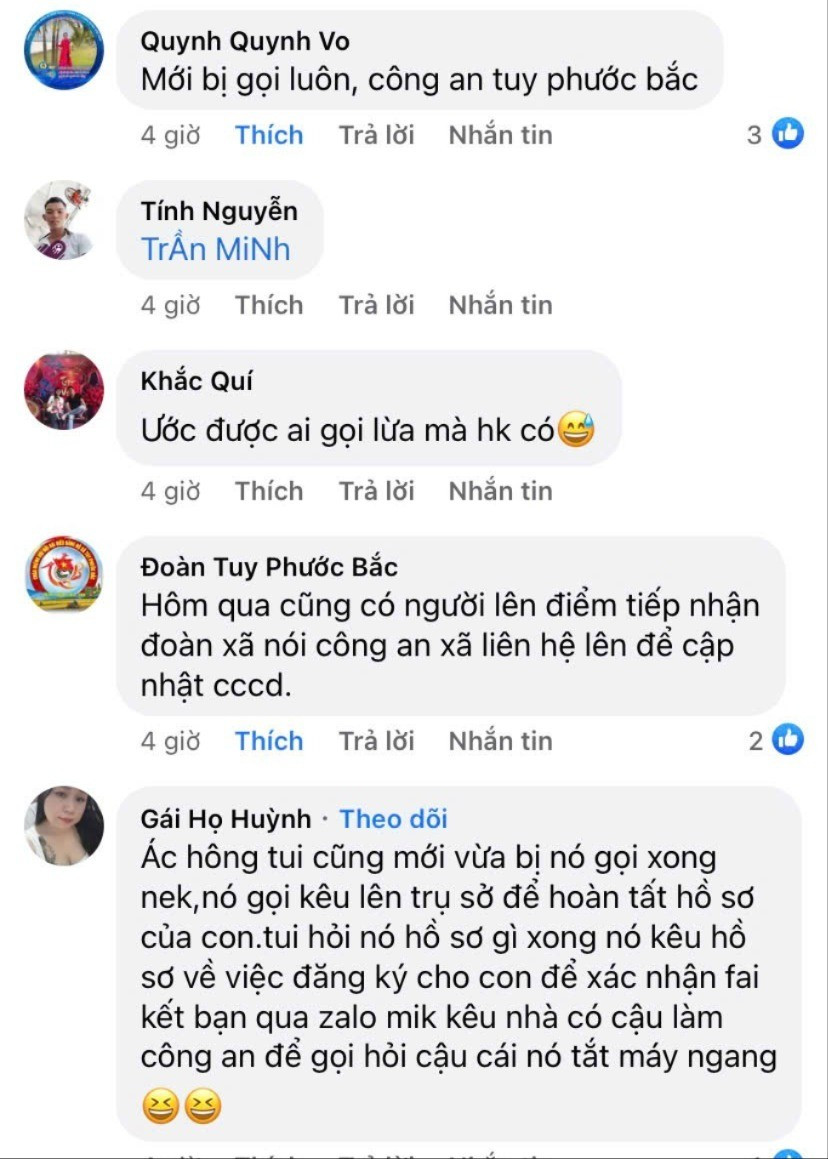Viewport: 828px width, 1159px height.
Task: Reply to Quynh Quynh Vo's comment
Action: tap(376, 135)
